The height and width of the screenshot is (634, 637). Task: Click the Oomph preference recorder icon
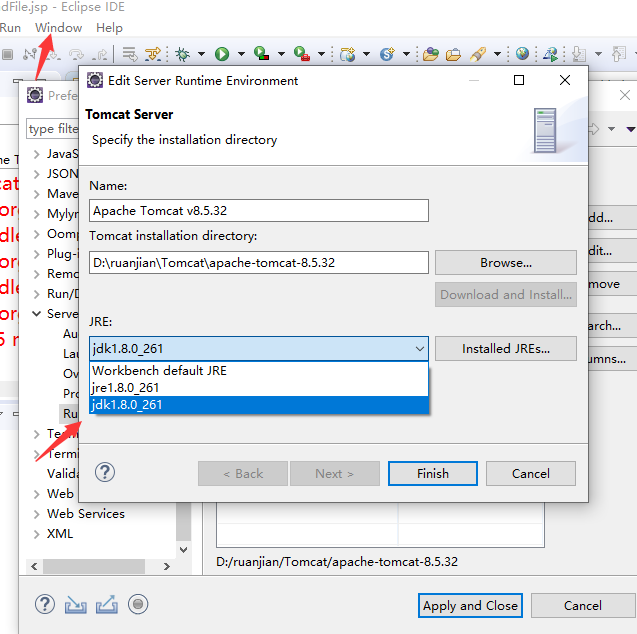coord(138,604)
